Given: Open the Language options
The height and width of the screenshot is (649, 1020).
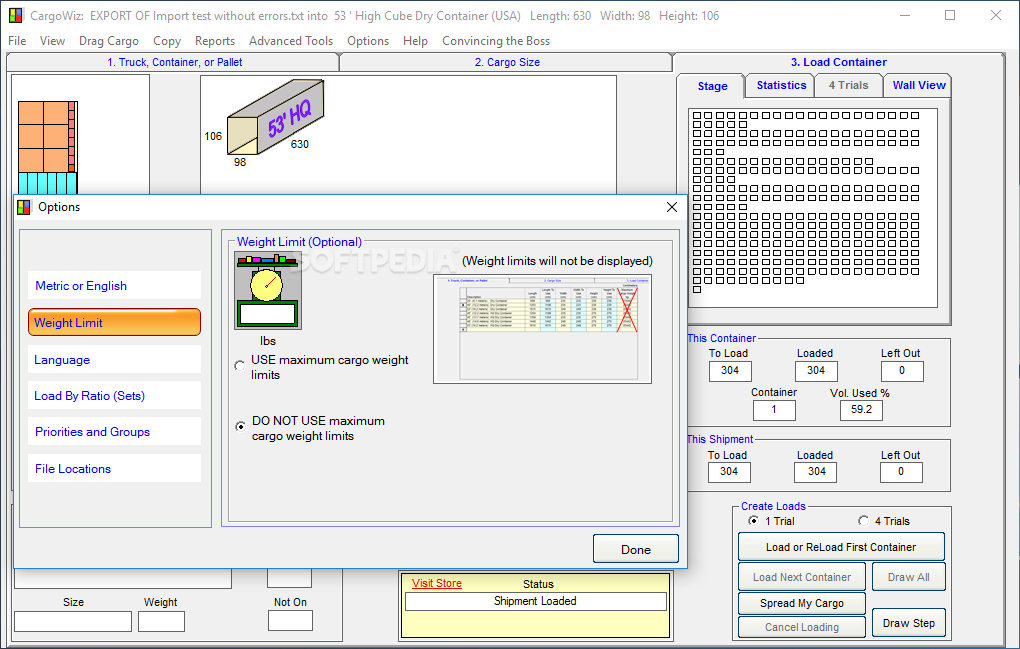Looking at the screenshot, I should pyautogui.click(x=114, y=360).
